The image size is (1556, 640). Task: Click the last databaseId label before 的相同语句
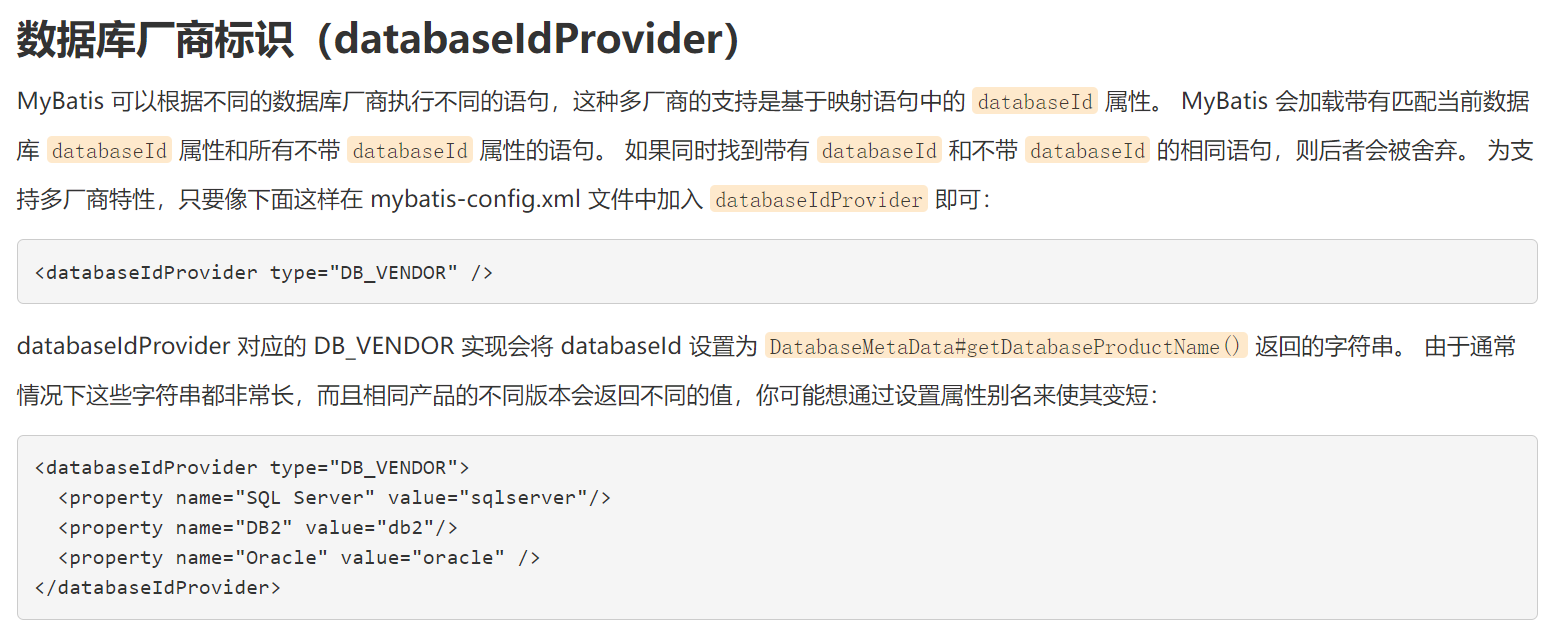click(x=1087, y=150)
